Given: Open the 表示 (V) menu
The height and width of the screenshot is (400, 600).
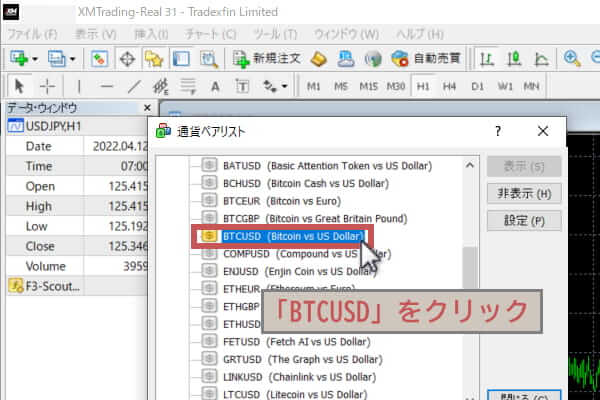Looking at the screenshot, I should (96, 34).
